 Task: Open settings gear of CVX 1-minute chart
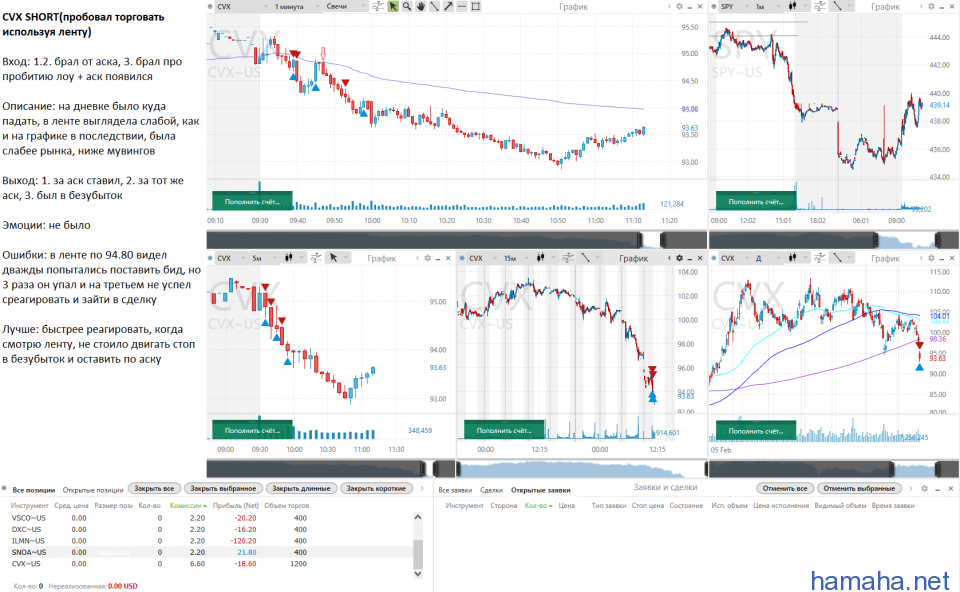tap(679, 7)
